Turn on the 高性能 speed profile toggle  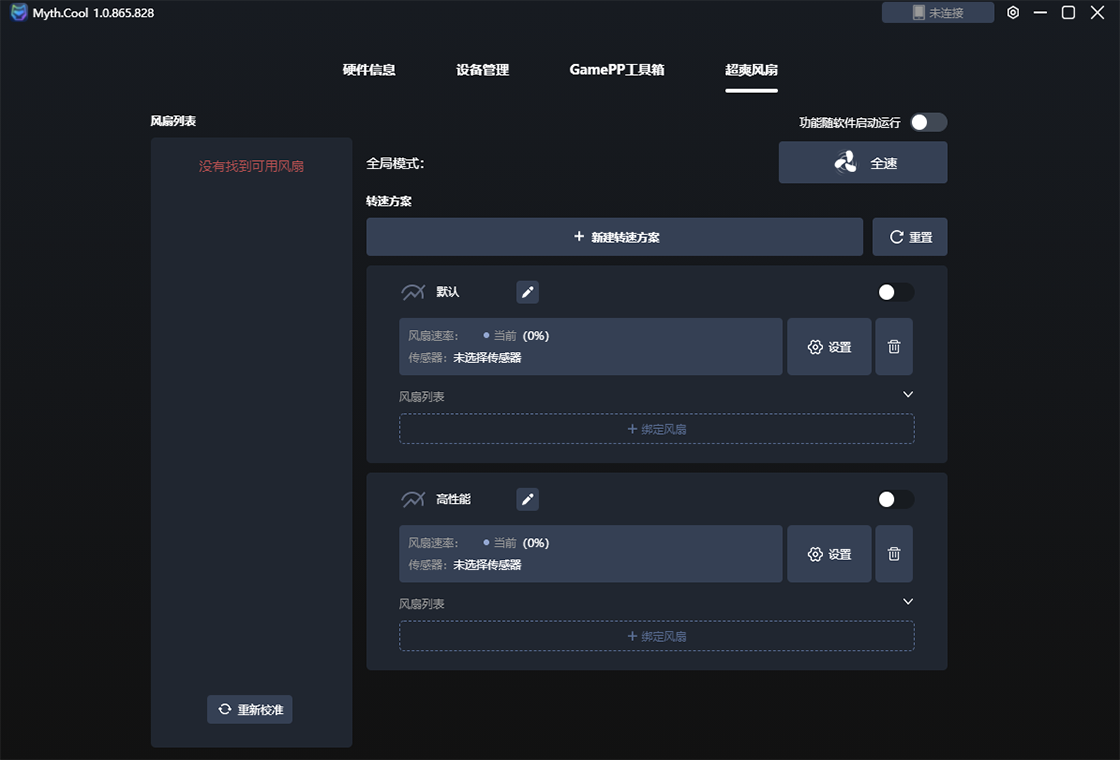point(895,499)
